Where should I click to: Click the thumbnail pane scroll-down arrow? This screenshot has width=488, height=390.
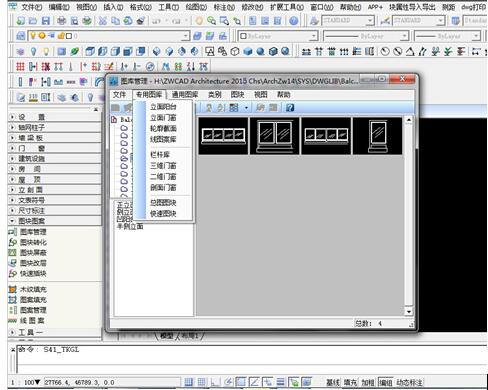409,311
